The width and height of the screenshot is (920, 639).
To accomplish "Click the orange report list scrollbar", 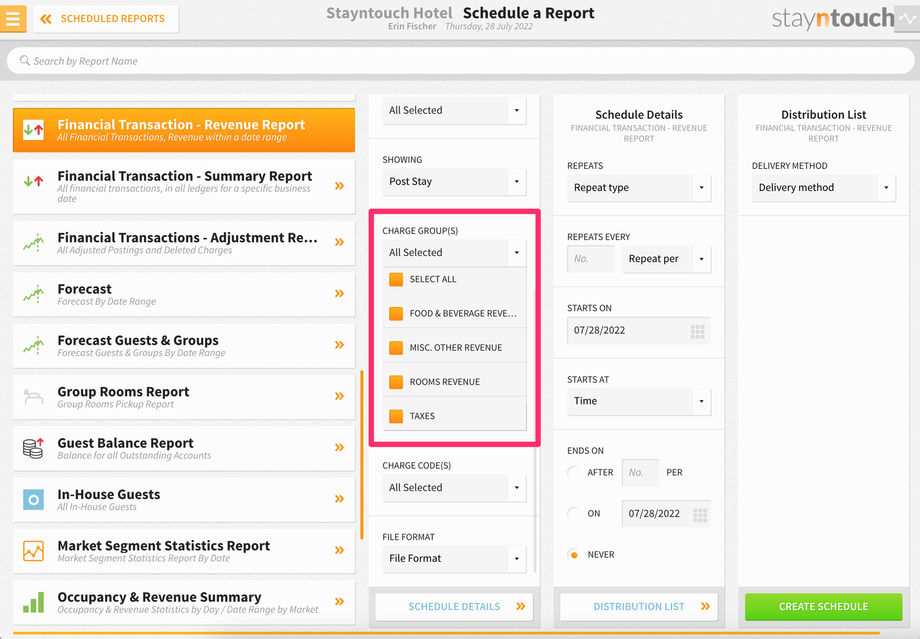I will click(362, 455).
